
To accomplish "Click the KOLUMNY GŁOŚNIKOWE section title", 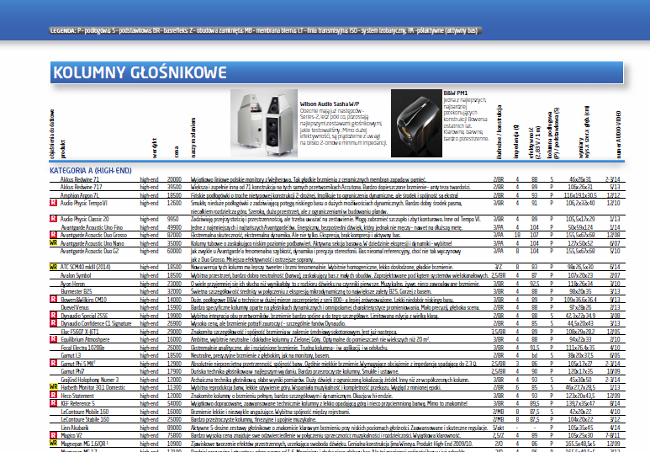I will (x=140, y=73).
